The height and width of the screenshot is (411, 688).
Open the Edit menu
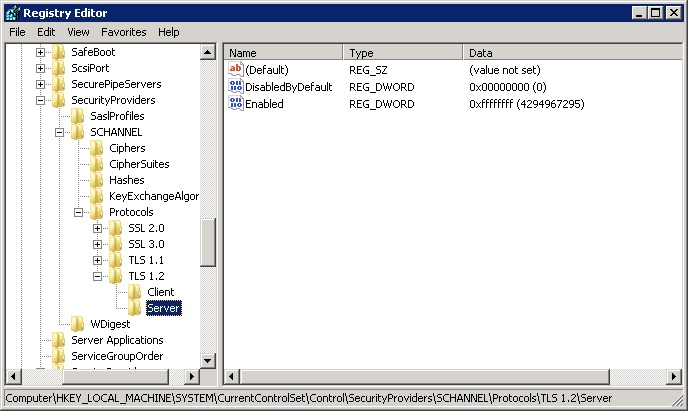46,32
